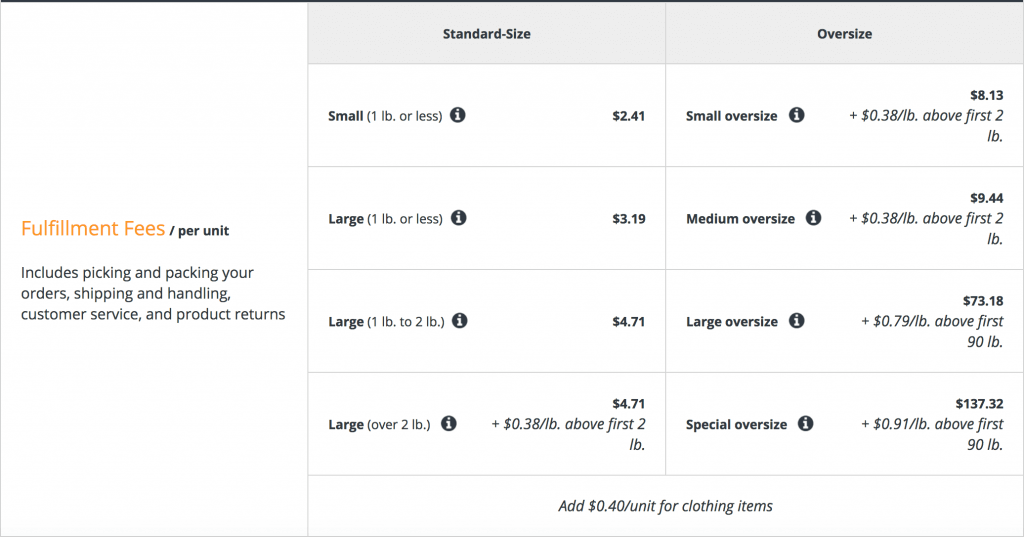The image size is (1024, 537).
Task: Click the $137.32 Special oversize price
Action: click(x=979, y=404)
